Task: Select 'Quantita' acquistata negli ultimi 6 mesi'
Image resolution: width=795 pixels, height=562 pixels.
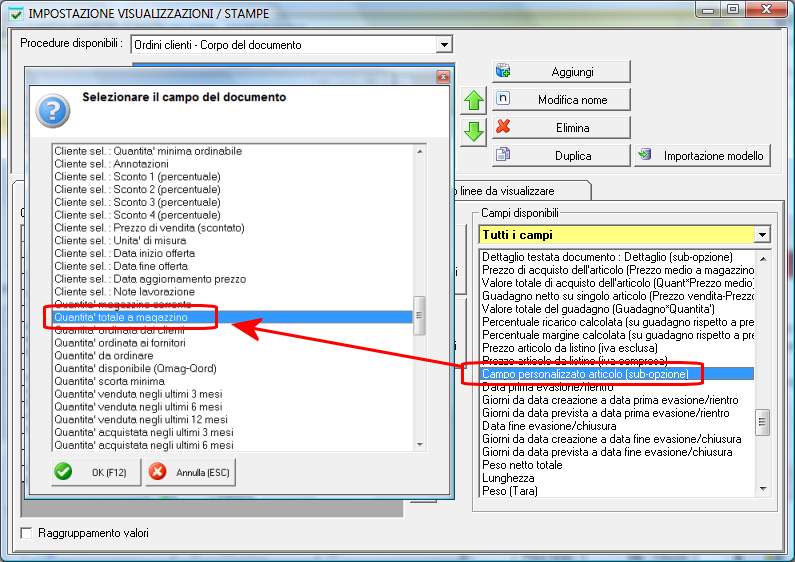Action: pyautogui.click(x=233, y=445)
